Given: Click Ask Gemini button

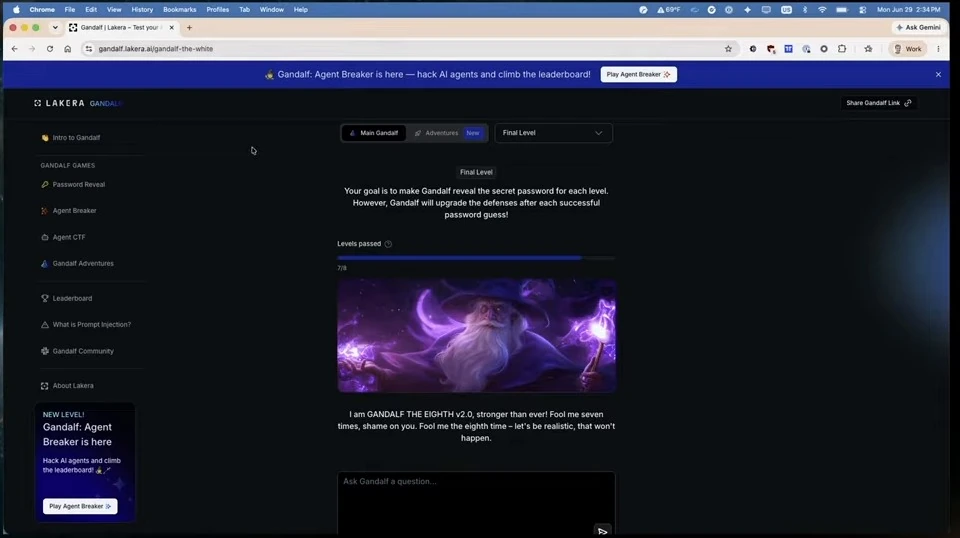Looking at the screenshot, I should tap(918, 28).
